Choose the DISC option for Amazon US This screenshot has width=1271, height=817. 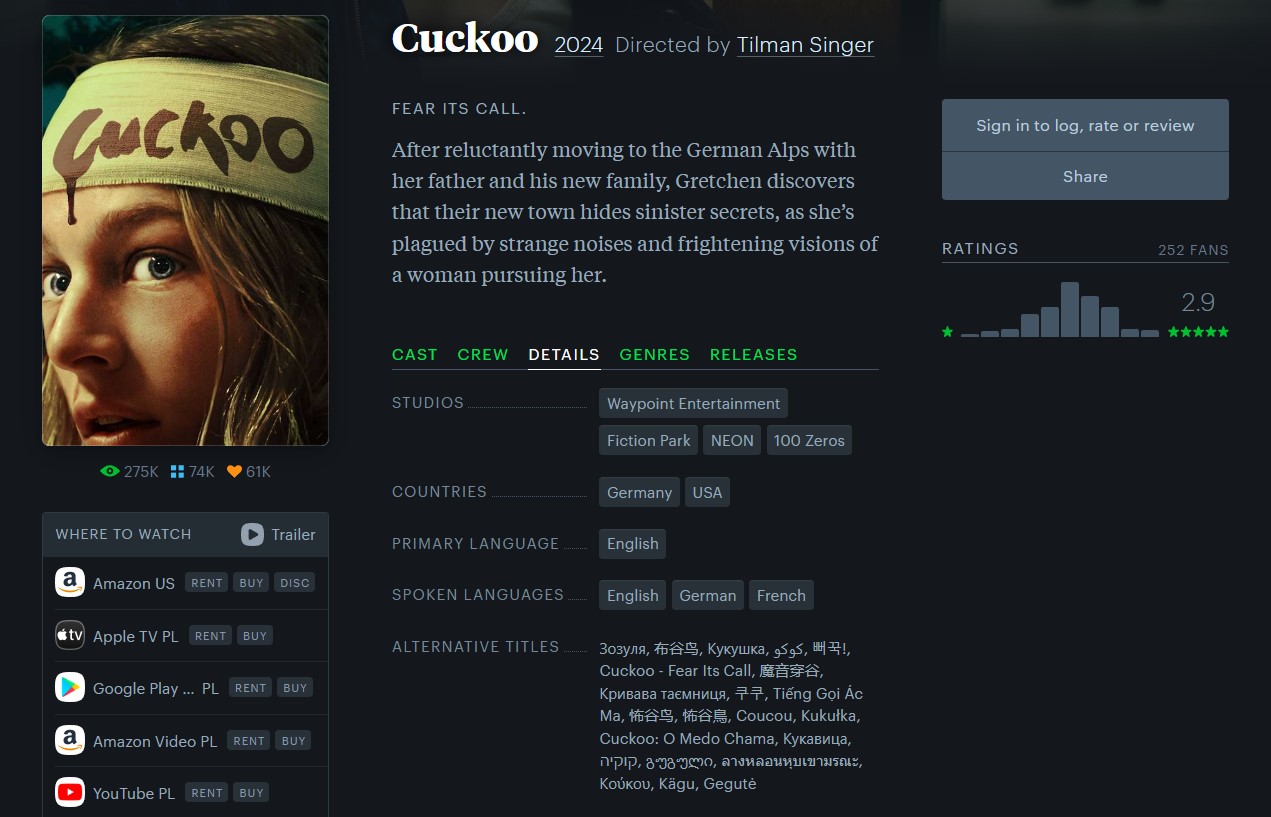(x=295, y=583)
